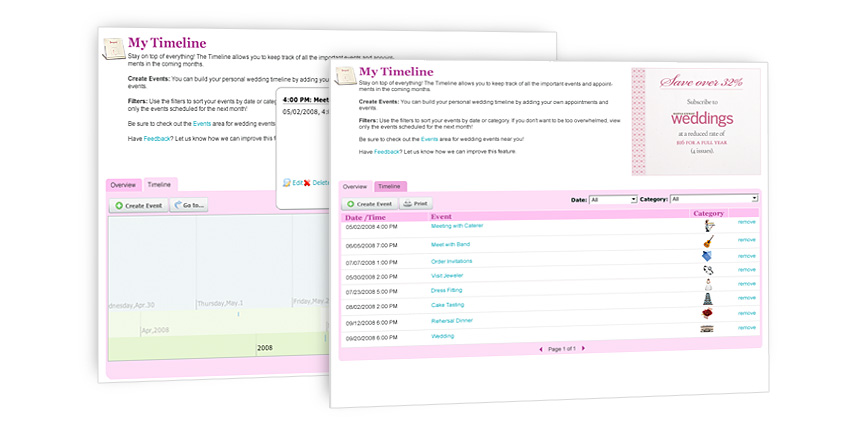Open the Category filter dropdown
The image size is (852, 437).
(714, 199)
